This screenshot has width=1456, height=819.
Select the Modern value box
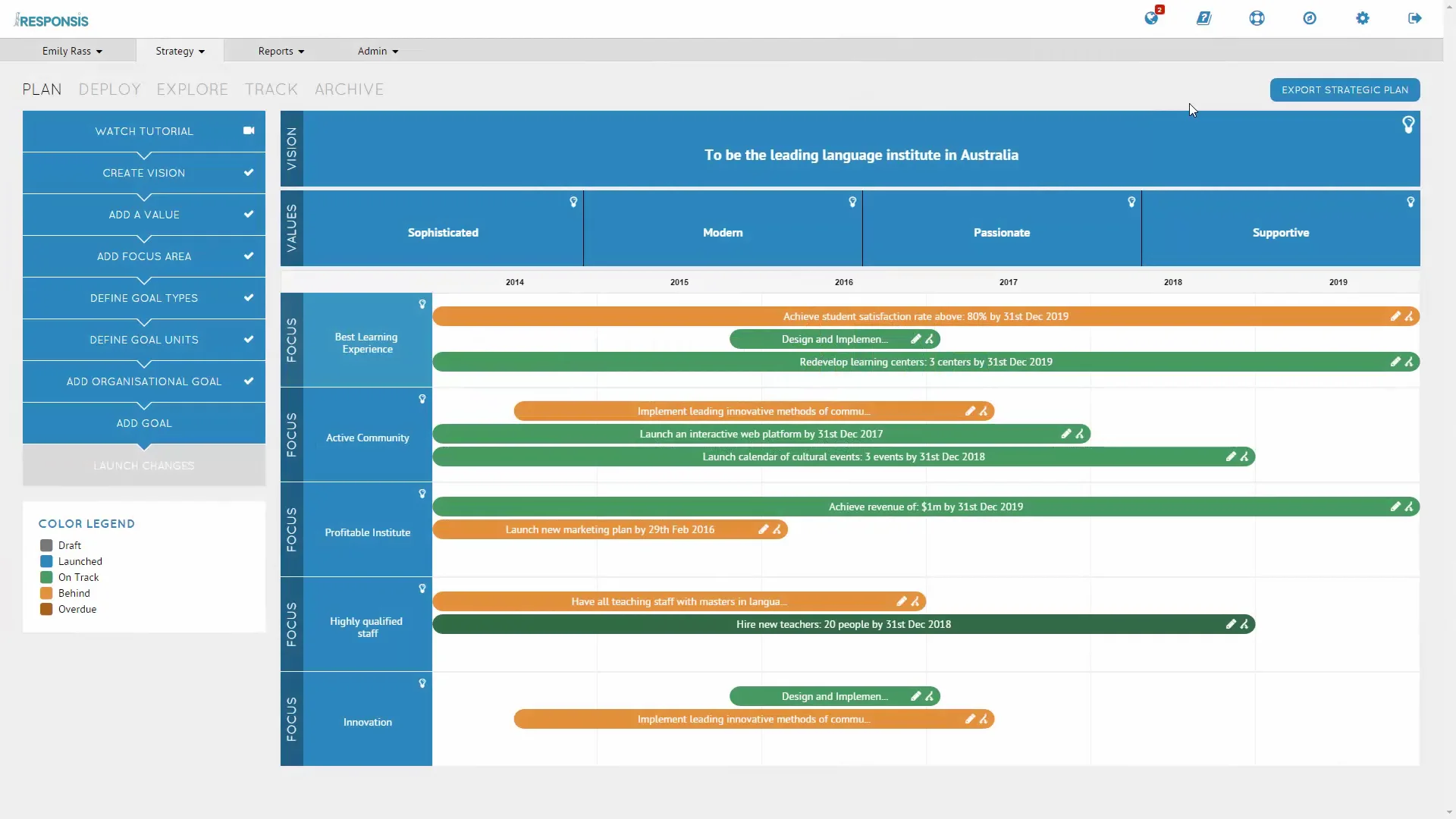(x=723, y=228)
